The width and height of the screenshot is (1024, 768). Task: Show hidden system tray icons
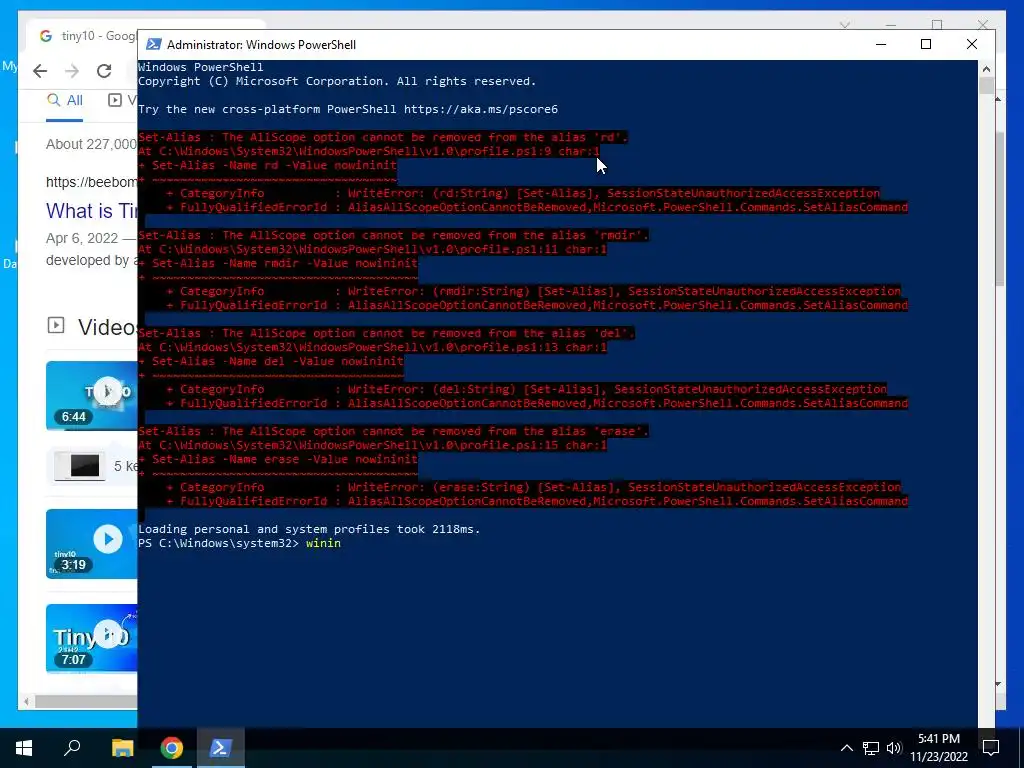[x=846, y=748]
